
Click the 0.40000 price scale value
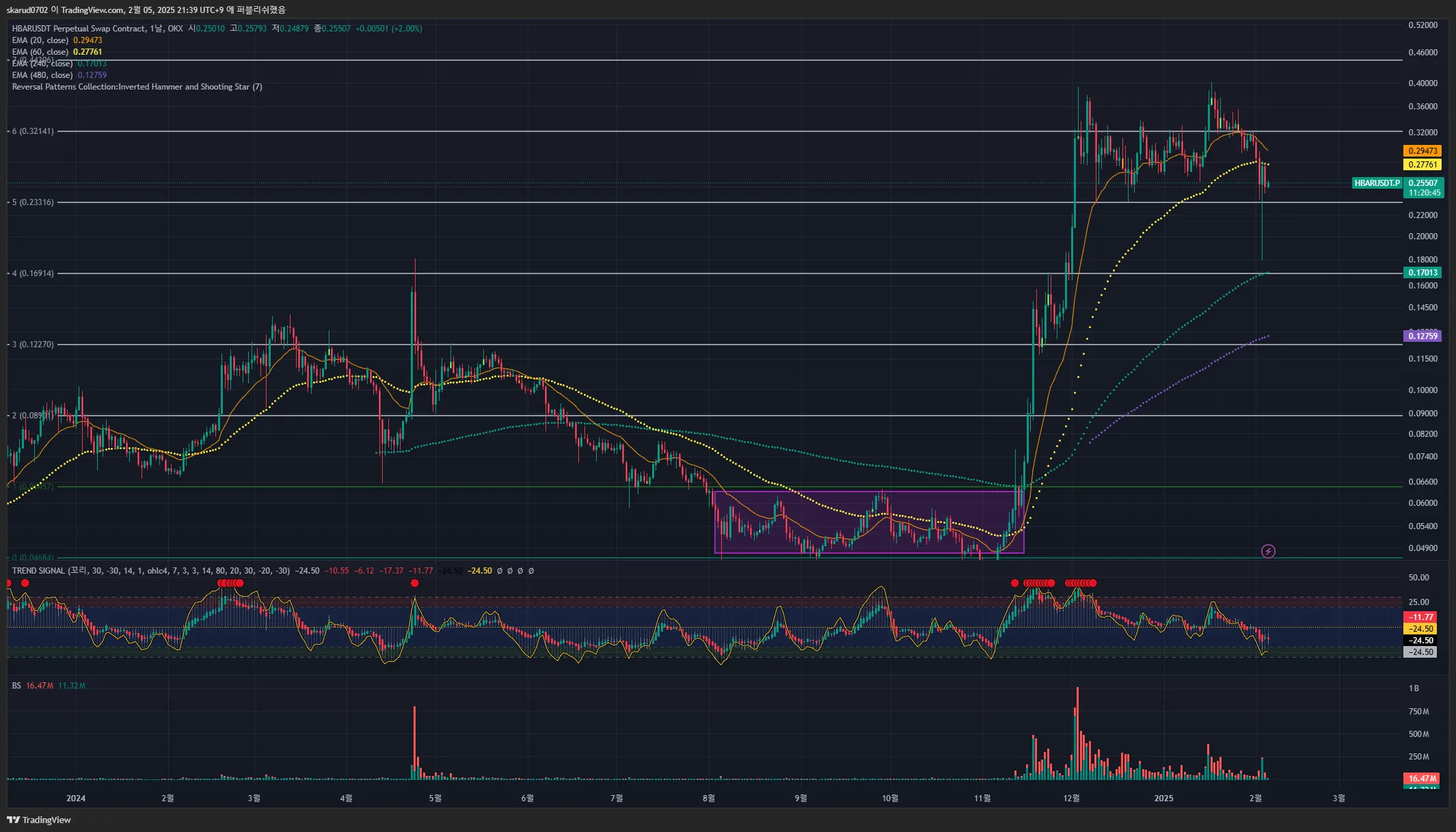coord(1423,83)
